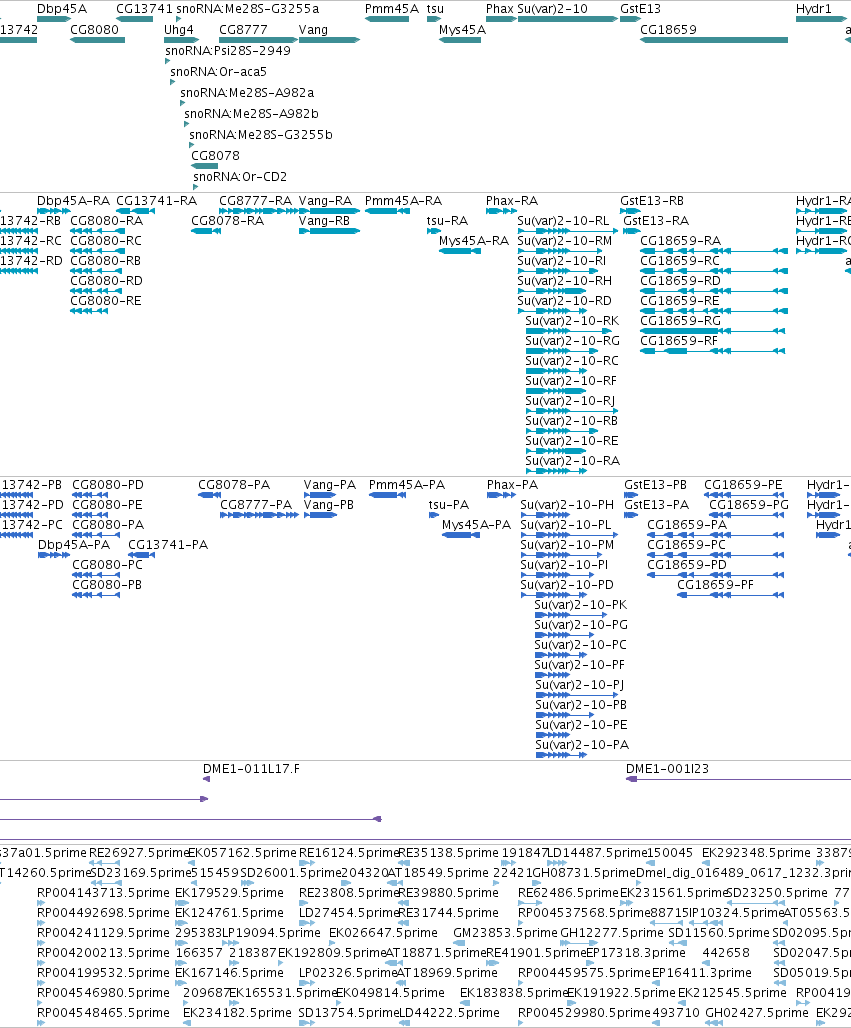Open the Su(var)2-10-RL transcript
This screenshot has width=851, height=1028.
(563, 221)
